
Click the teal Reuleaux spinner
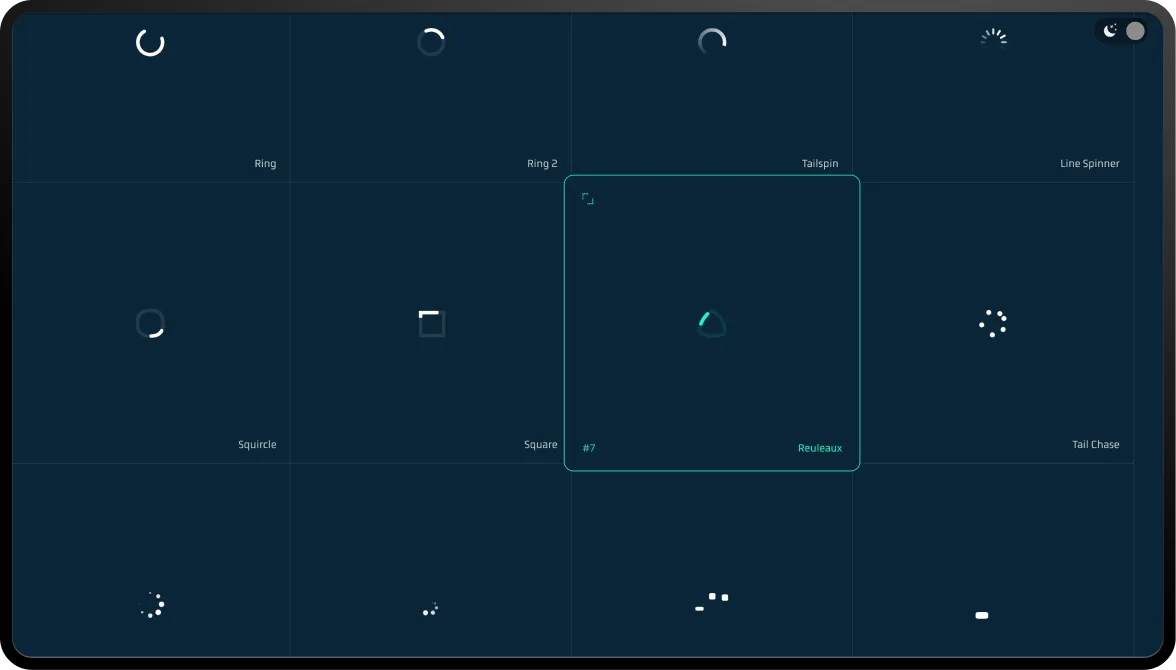[x=712, y=324]
